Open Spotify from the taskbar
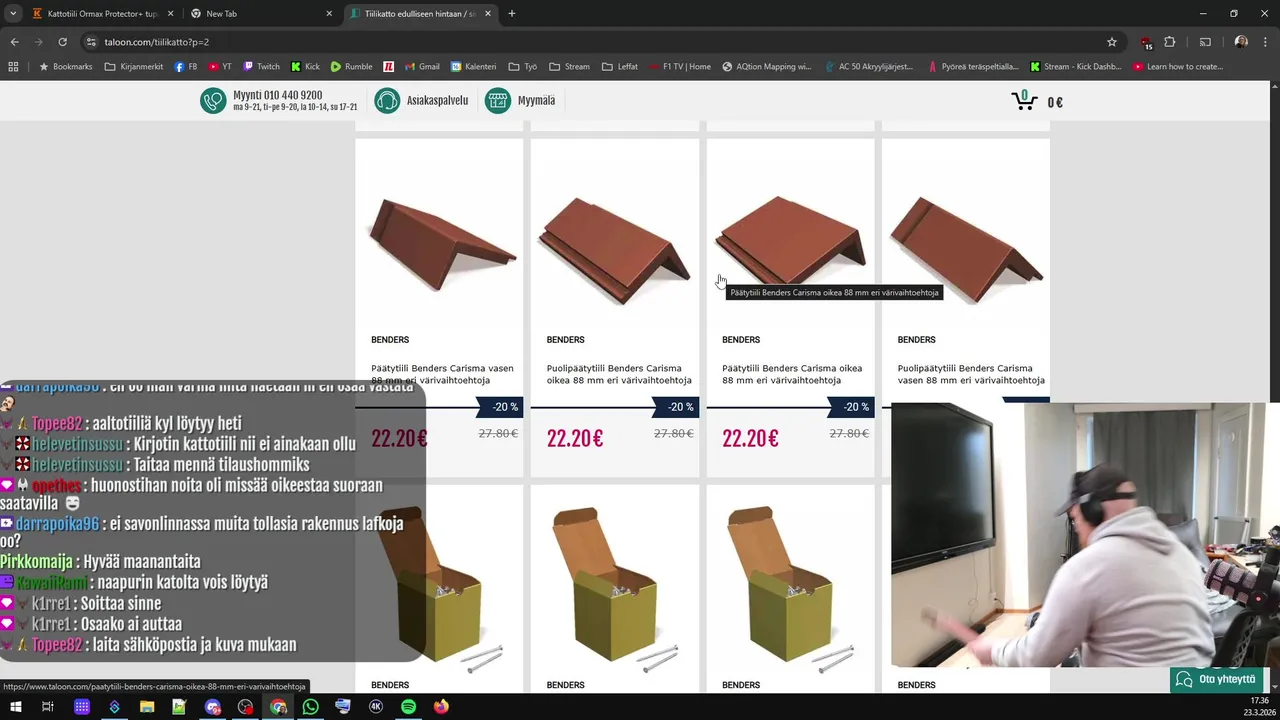This screenshot has width=1280, height=720. coord(408,707)
